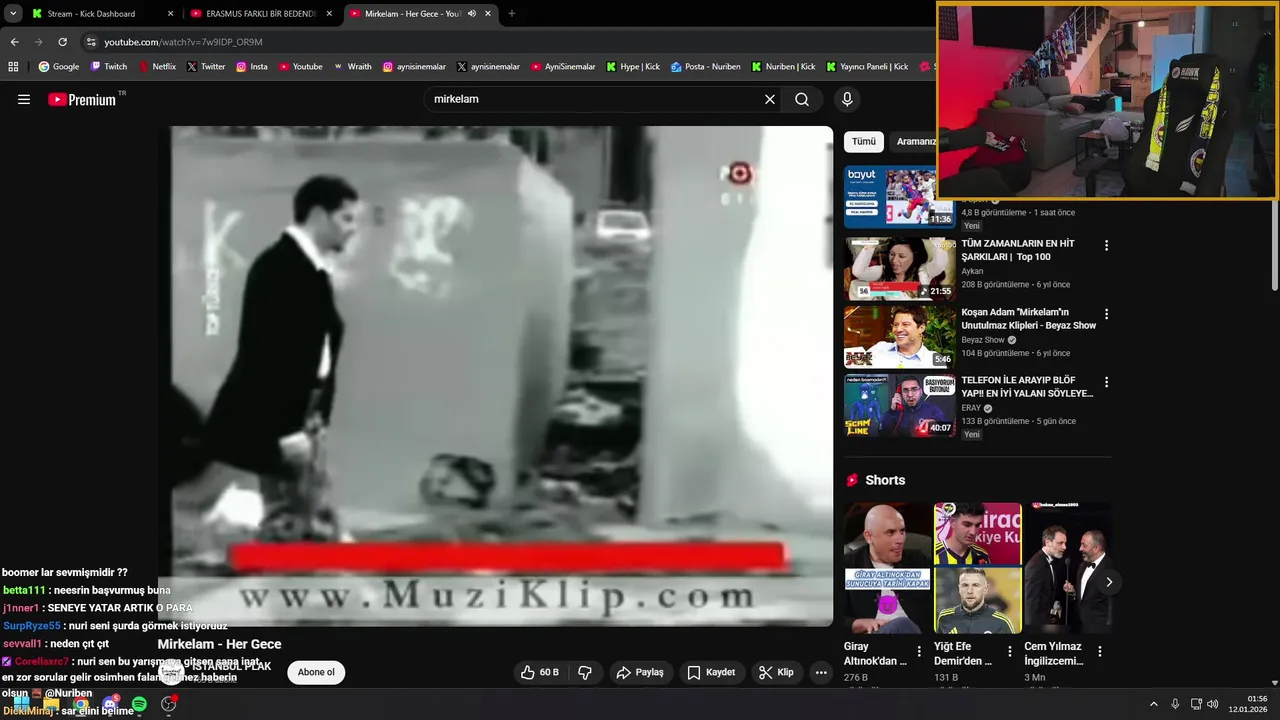Switch to the ERASMUS FARKLI BİR BEDENDE tab
The image size is (1280, 720).
[x=260, y=14]
